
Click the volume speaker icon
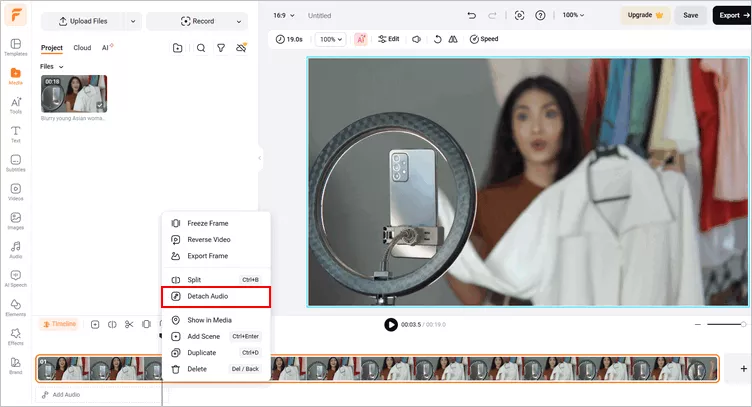click(416, 39)
